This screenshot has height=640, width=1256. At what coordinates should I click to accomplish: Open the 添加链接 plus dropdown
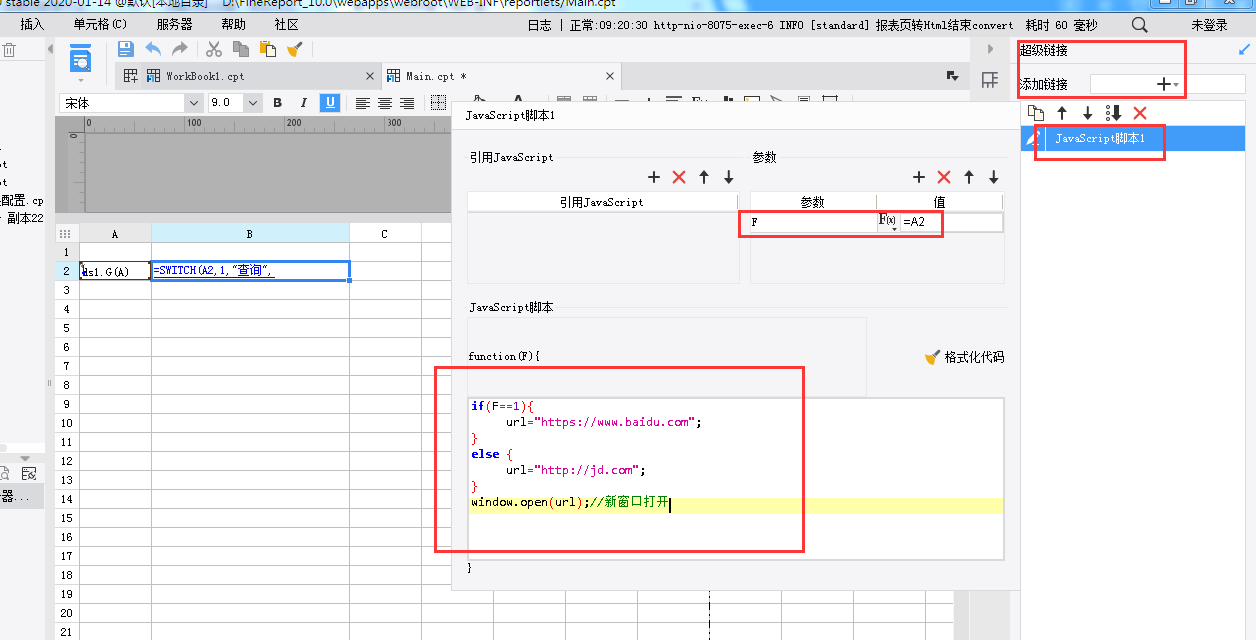[1166, 85]
